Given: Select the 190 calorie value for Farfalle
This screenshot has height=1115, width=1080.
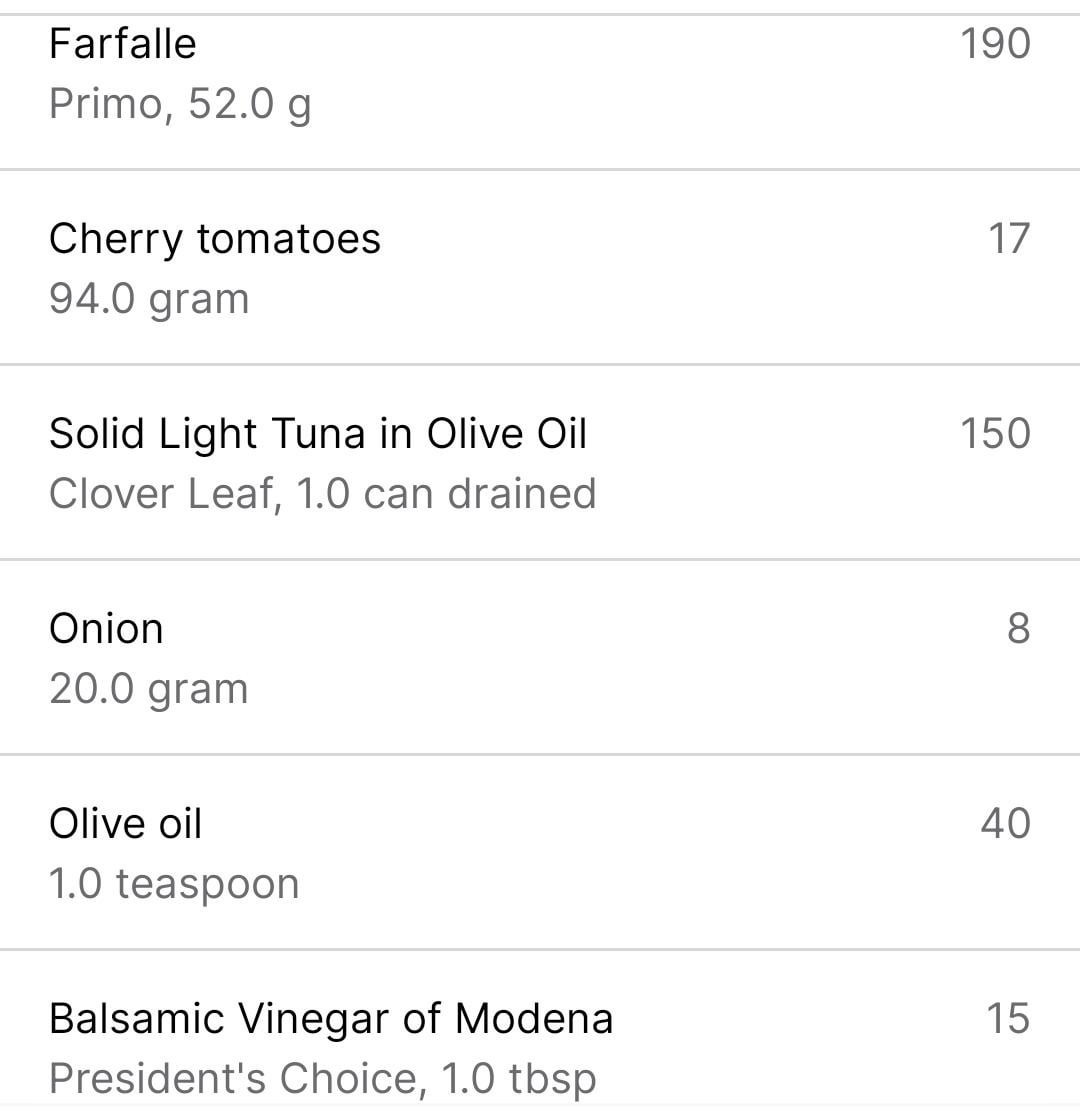Looking at the screenshot, I should (x=995, y=44).
